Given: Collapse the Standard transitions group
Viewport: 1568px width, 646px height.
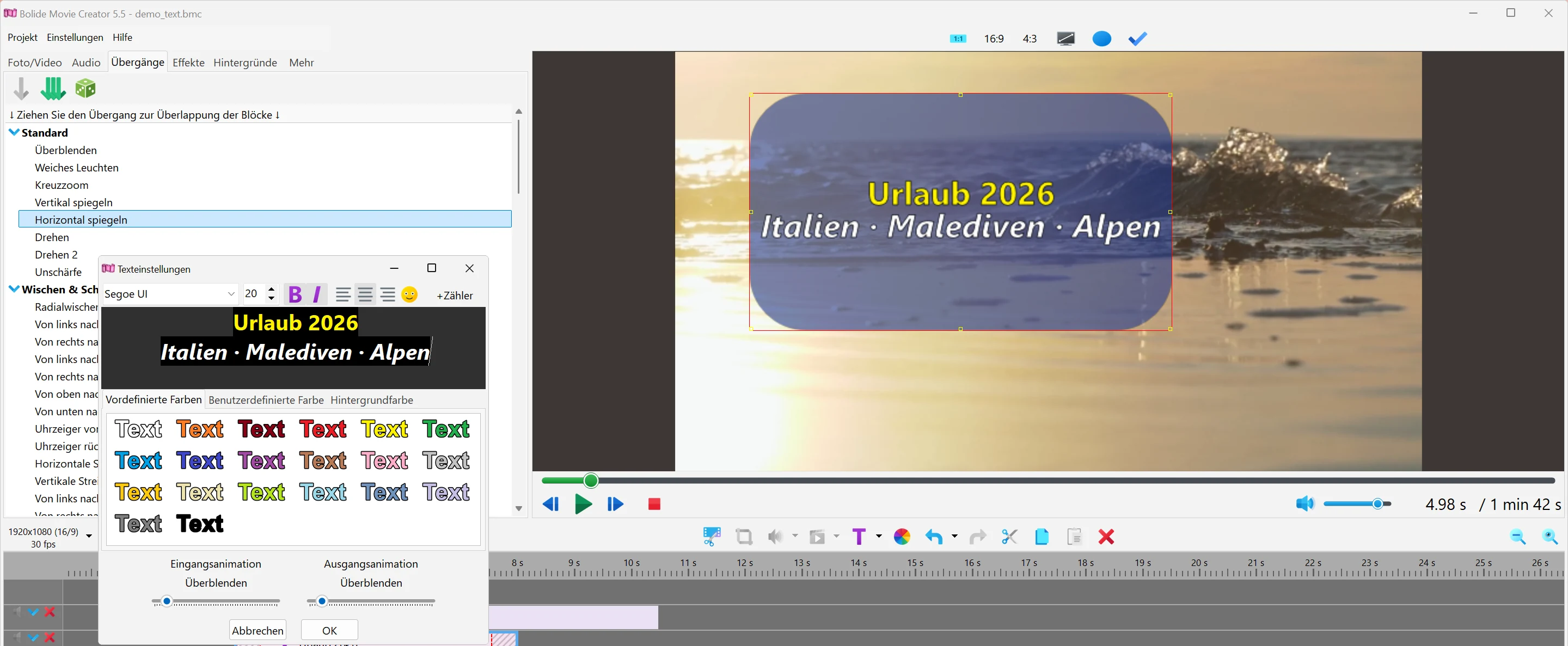Looking at the screenshot, I should (x=14, y=132).
